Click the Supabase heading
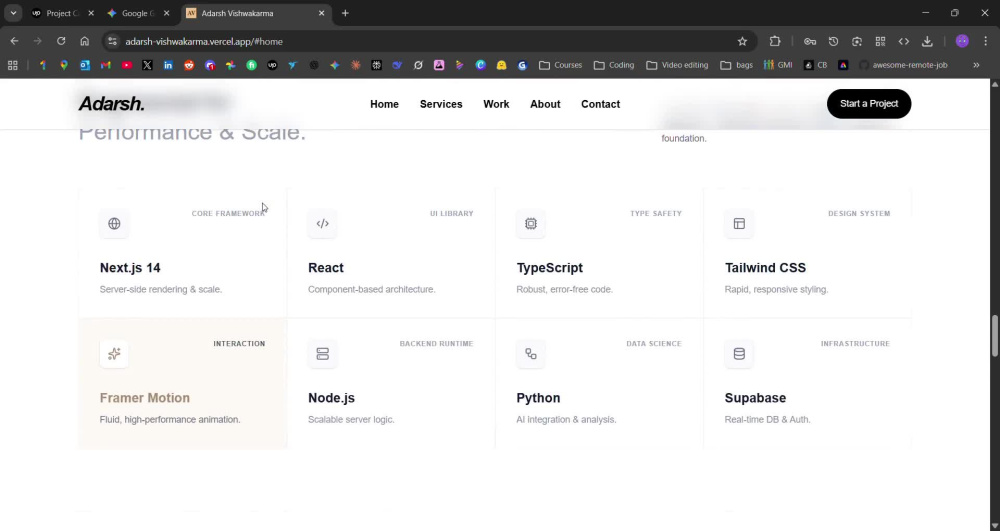The height and width of the screenshot is (531, 1000). pyautogui.click(x=755, y=398)
